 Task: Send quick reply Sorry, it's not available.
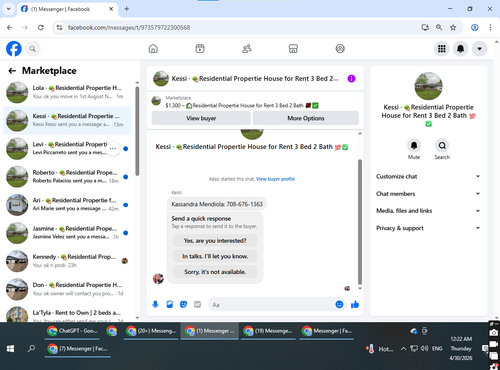coord(215,272)
